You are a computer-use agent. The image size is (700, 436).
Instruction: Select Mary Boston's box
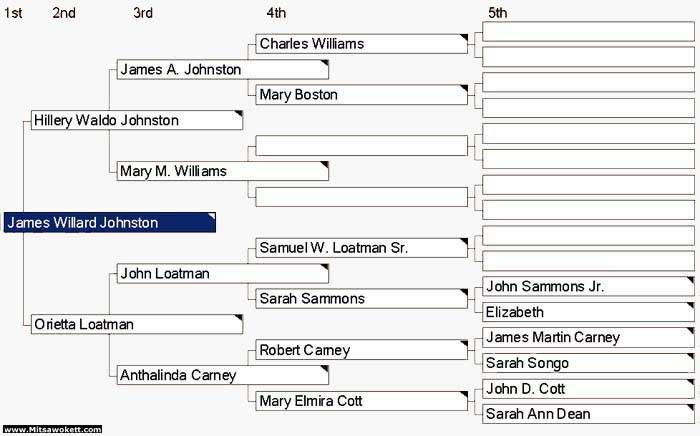pyautogui.click(x=361, y=95)
